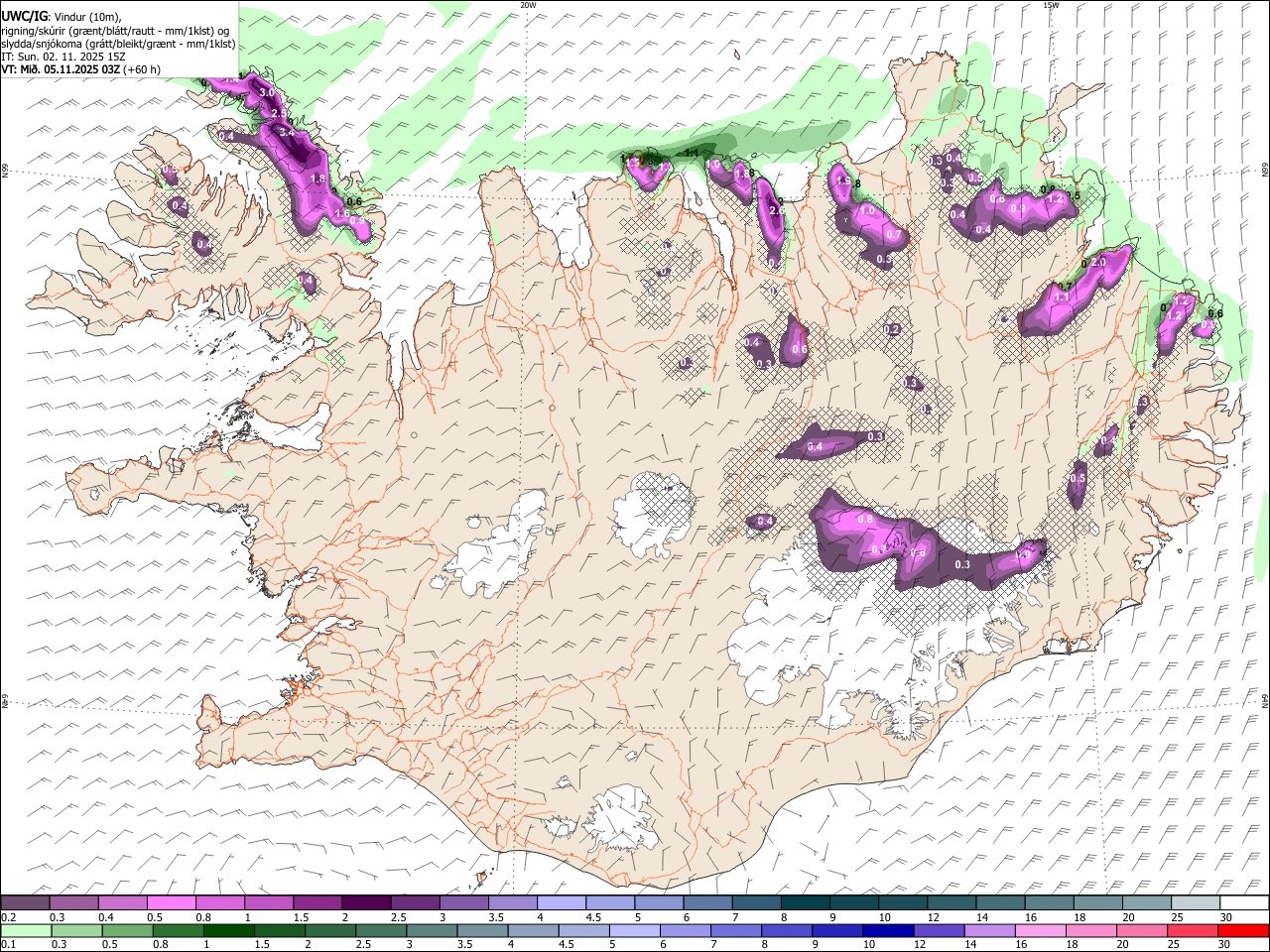Select the dark teal top-row swatch at 8

[805, 902]
